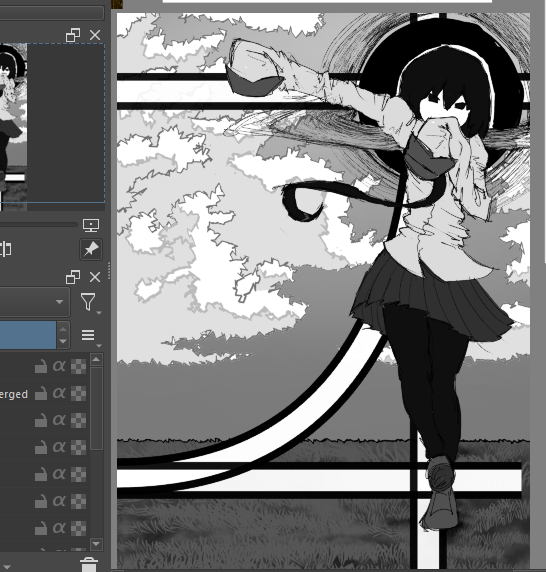
Task: Click the girl's face on the canvas
Action: (443, 108)
